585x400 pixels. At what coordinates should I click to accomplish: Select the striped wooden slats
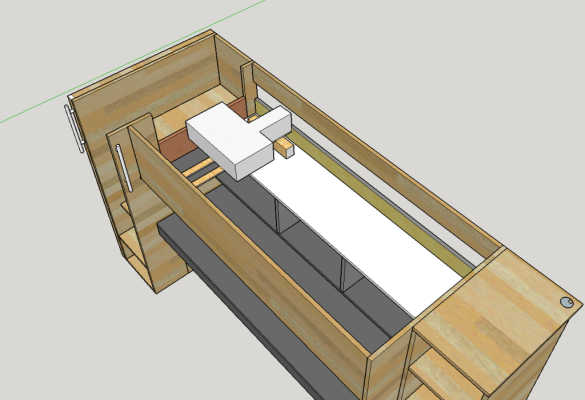pyautogui.click(x=203, y=172)
